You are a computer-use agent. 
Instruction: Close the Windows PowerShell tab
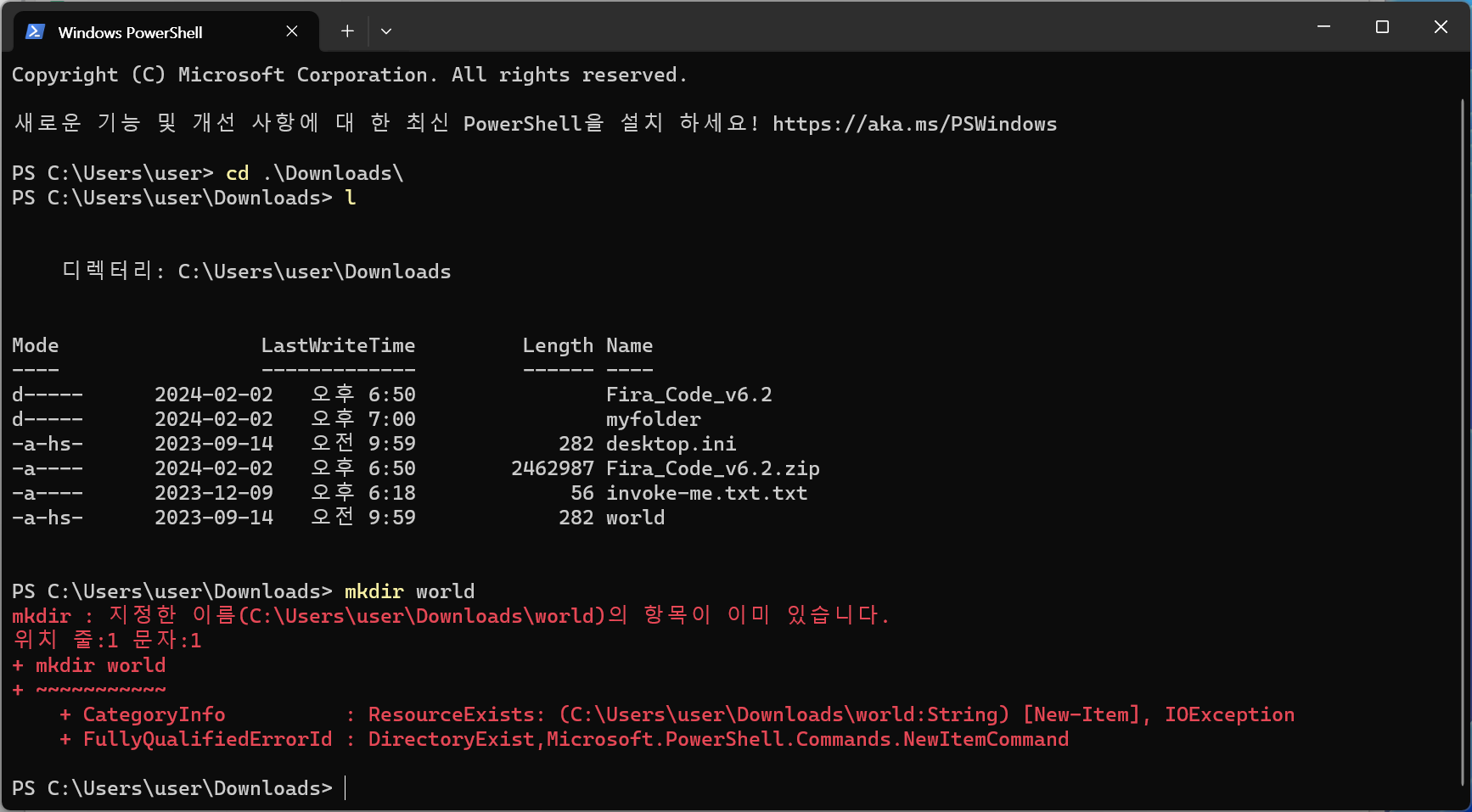[x=292, y=31]
